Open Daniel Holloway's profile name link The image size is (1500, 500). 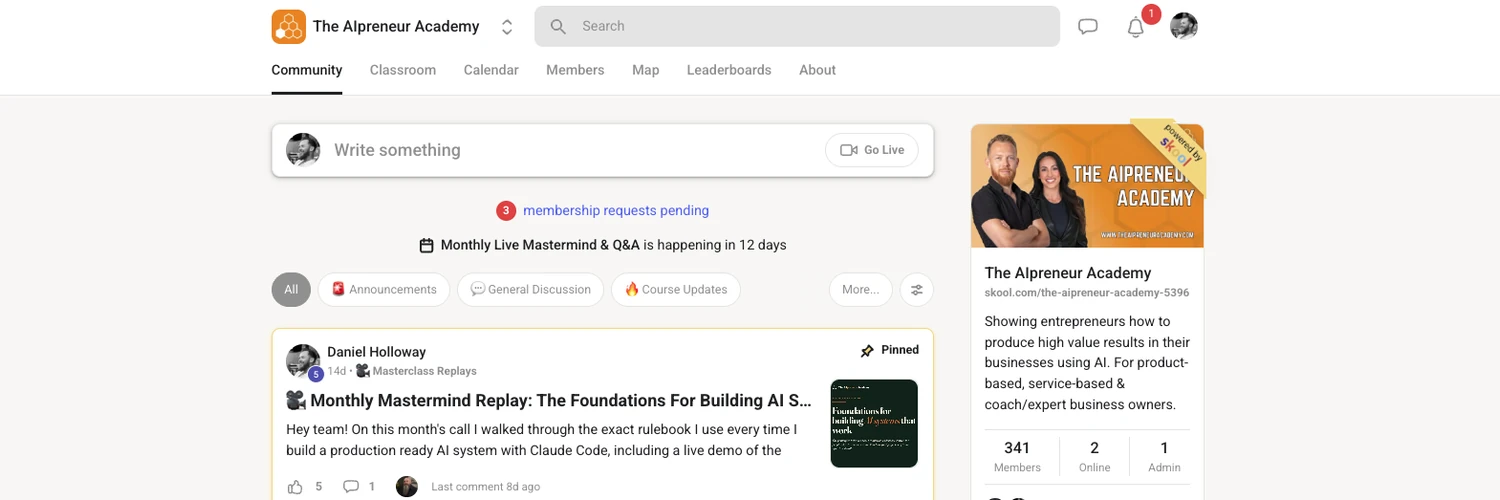pyautogui.click(x=377, y=352)
